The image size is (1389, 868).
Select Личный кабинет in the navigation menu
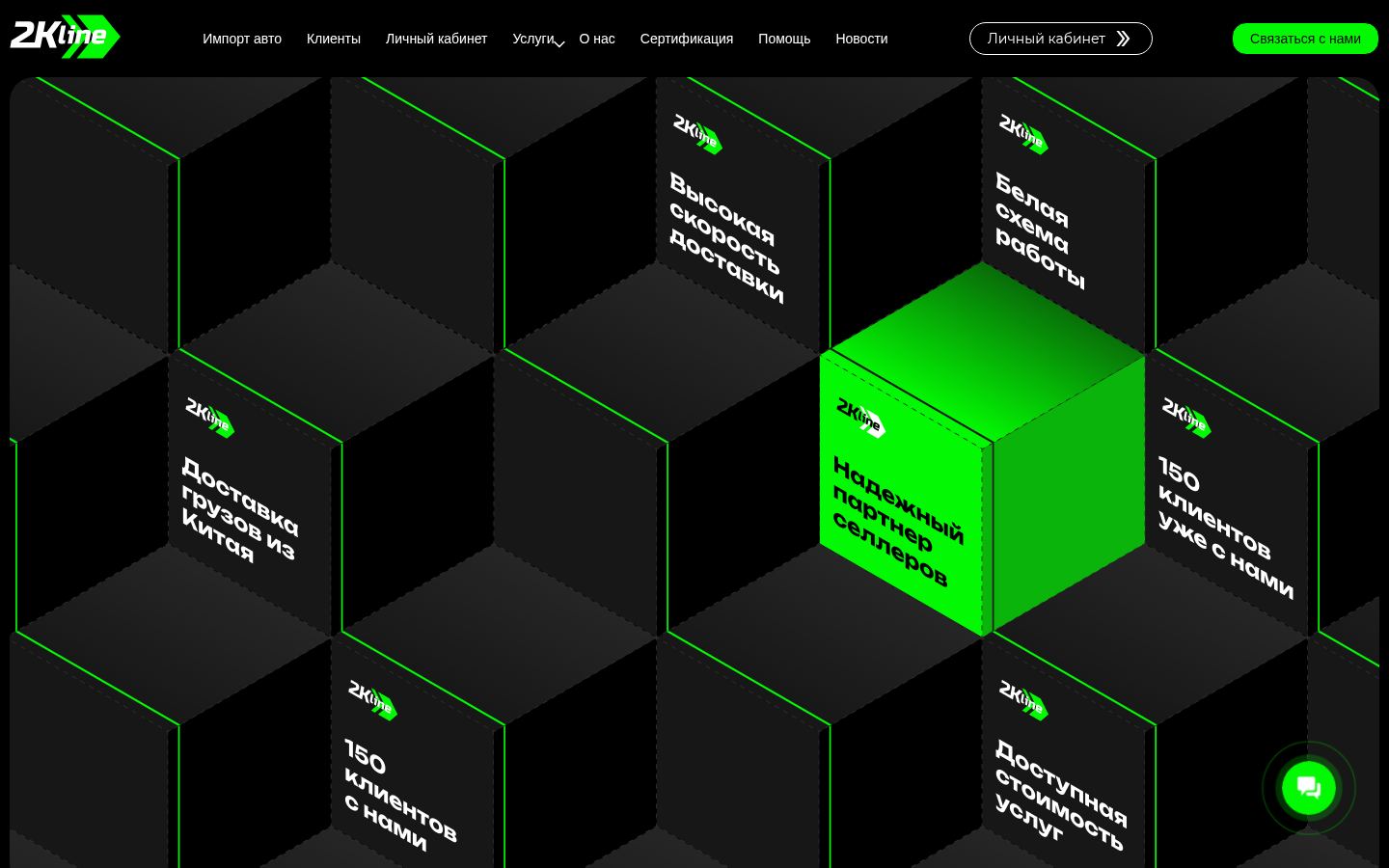click(x=436, y=39)
